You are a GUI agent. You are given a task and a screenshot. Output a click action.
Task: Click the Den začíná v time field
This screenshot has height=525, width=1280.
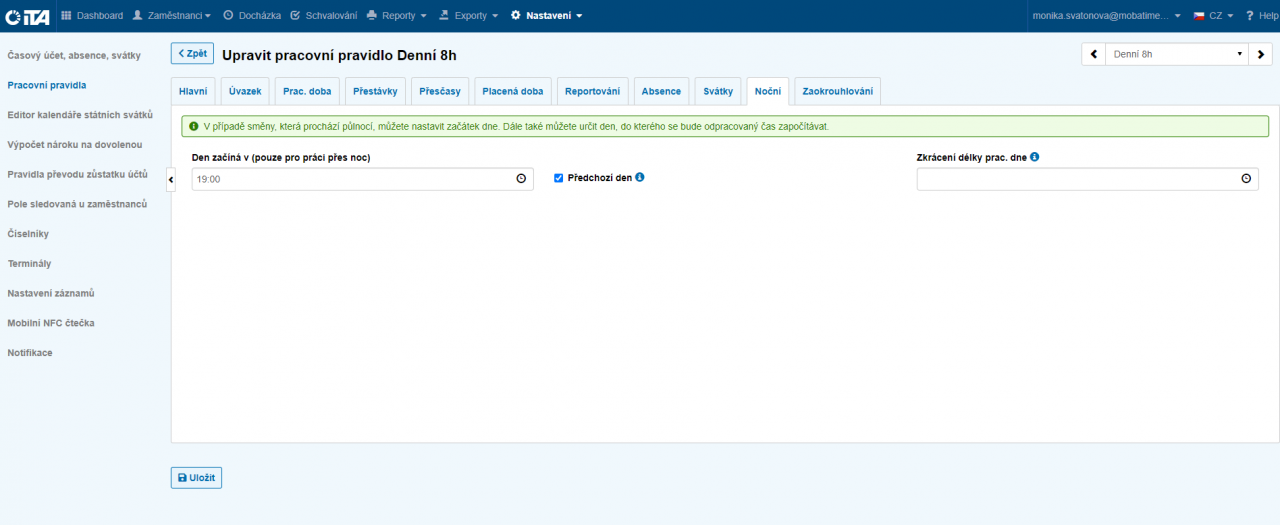click(x=350, y=179)
